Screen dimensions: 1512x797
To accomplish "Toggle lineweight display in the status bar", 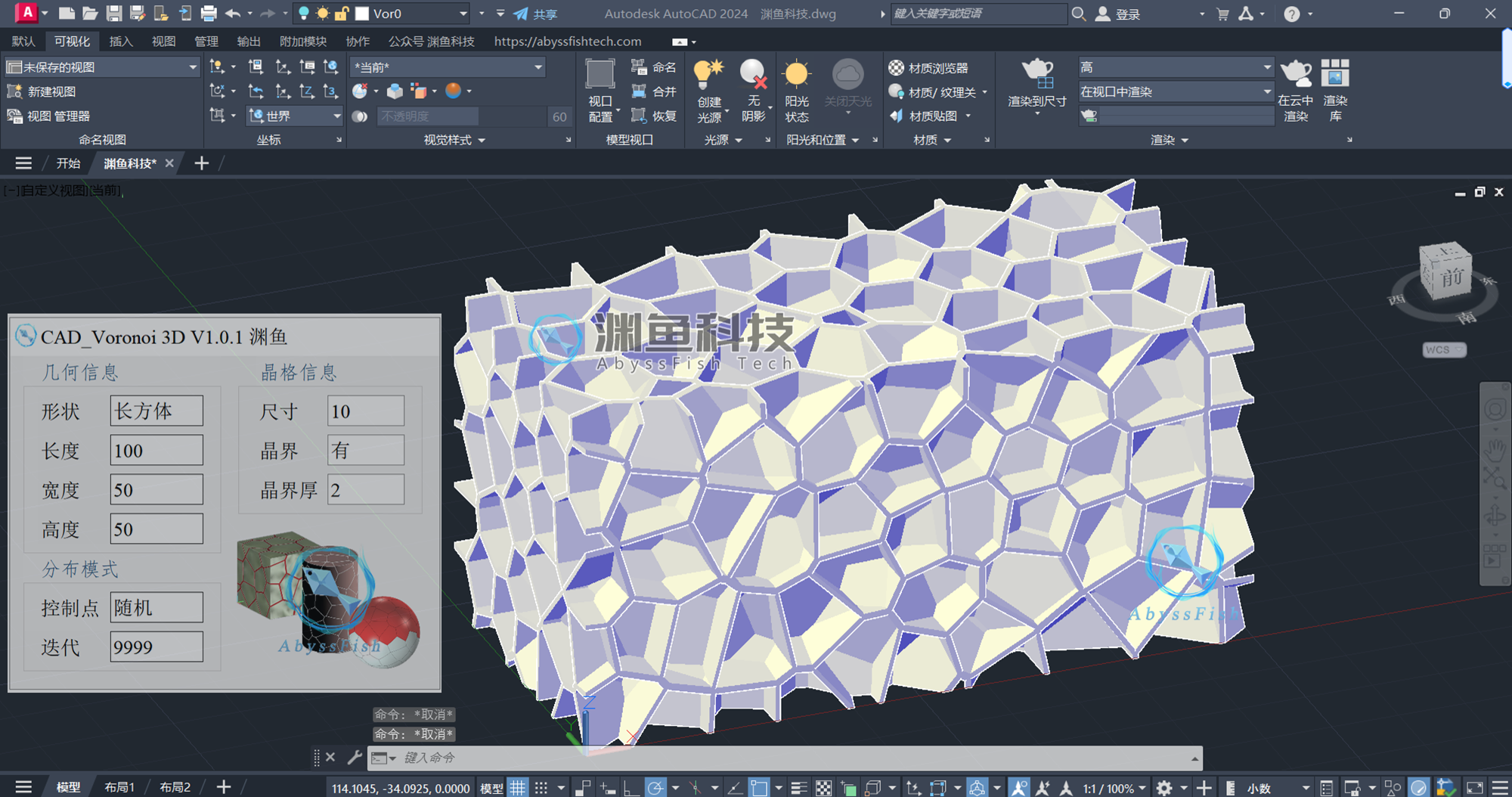I will 799,787.
